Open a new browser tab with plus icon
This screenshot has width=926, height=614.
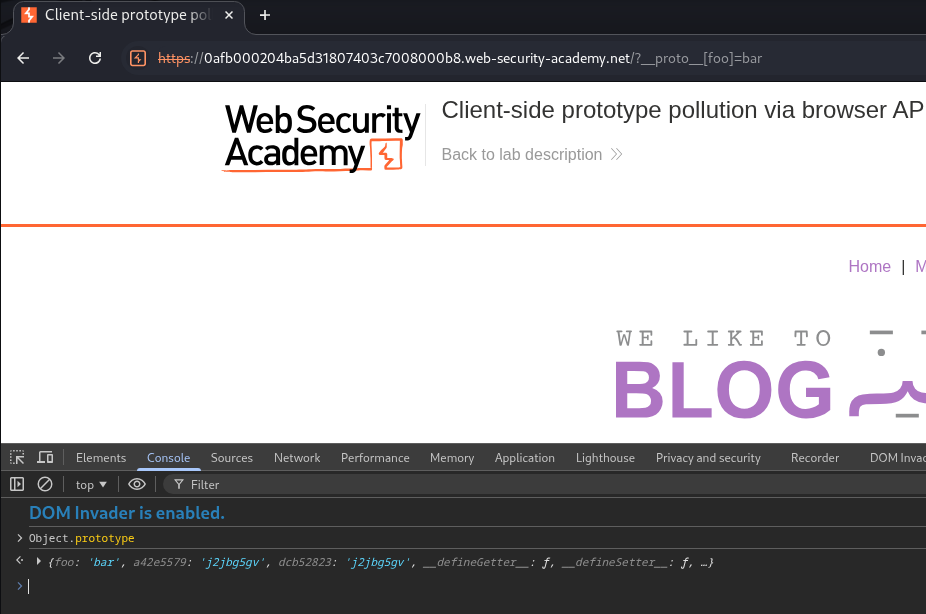[x=265, y=15]
